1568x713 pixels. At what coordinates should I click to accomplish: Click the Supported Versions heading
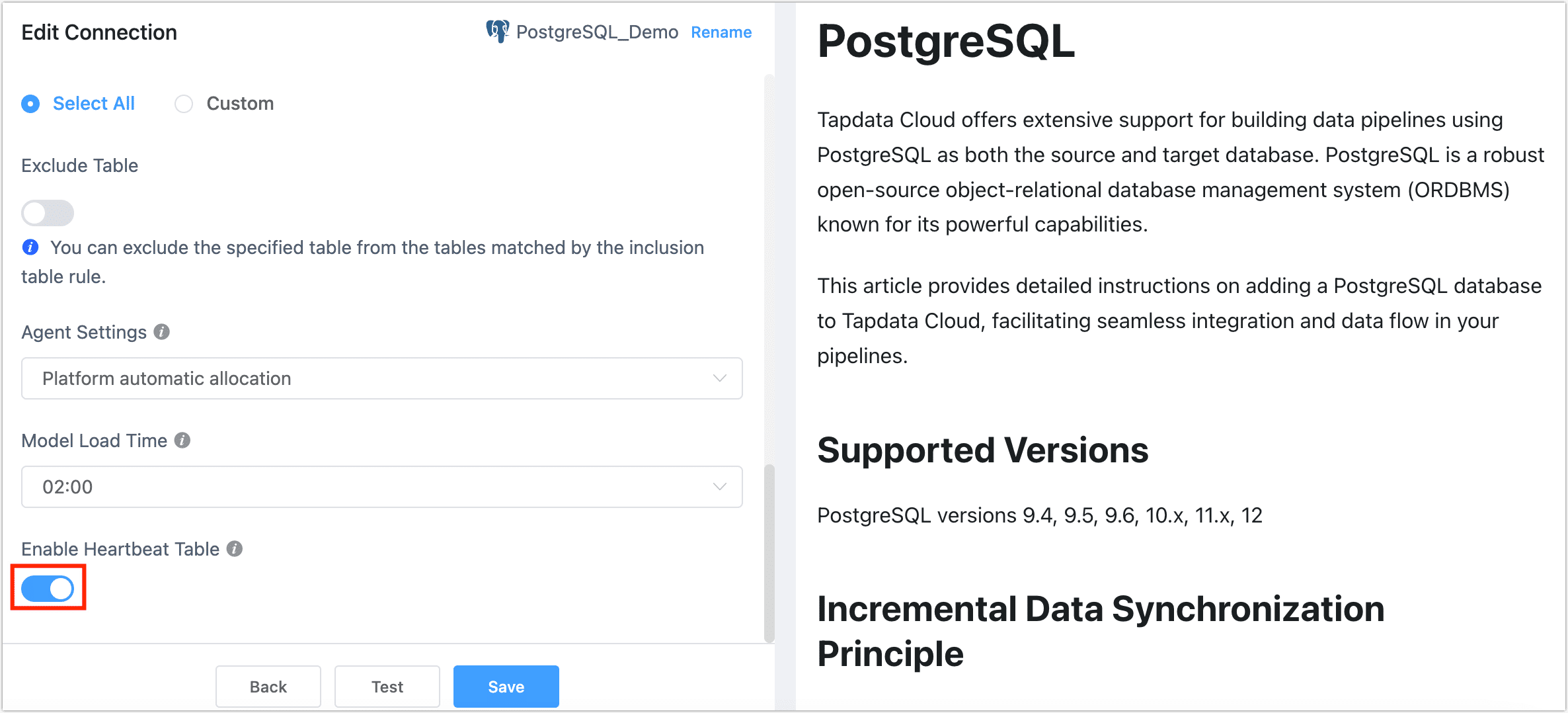point(982,450)
